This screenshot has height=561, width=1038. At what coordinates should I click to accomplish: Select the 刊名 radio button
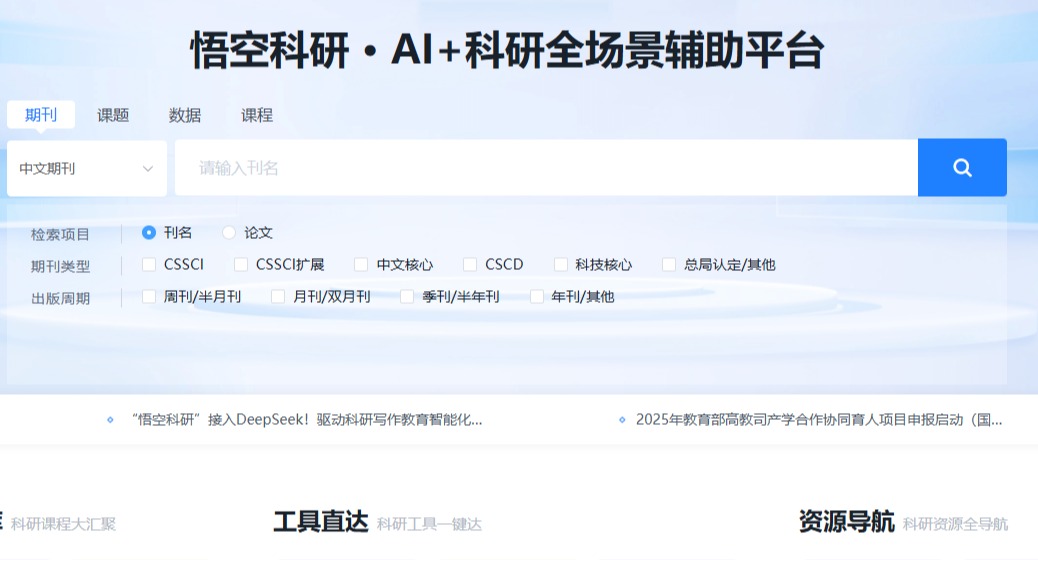(149, 233)
